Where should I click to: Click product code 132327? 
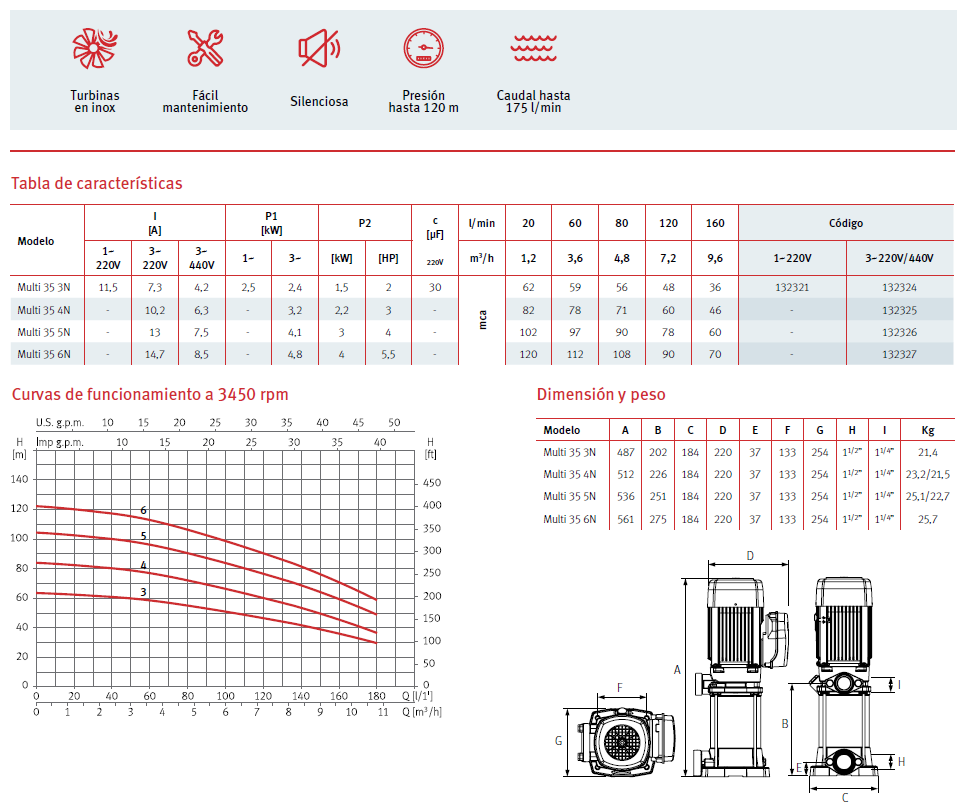pyautogui.click(x=898, y=354)
